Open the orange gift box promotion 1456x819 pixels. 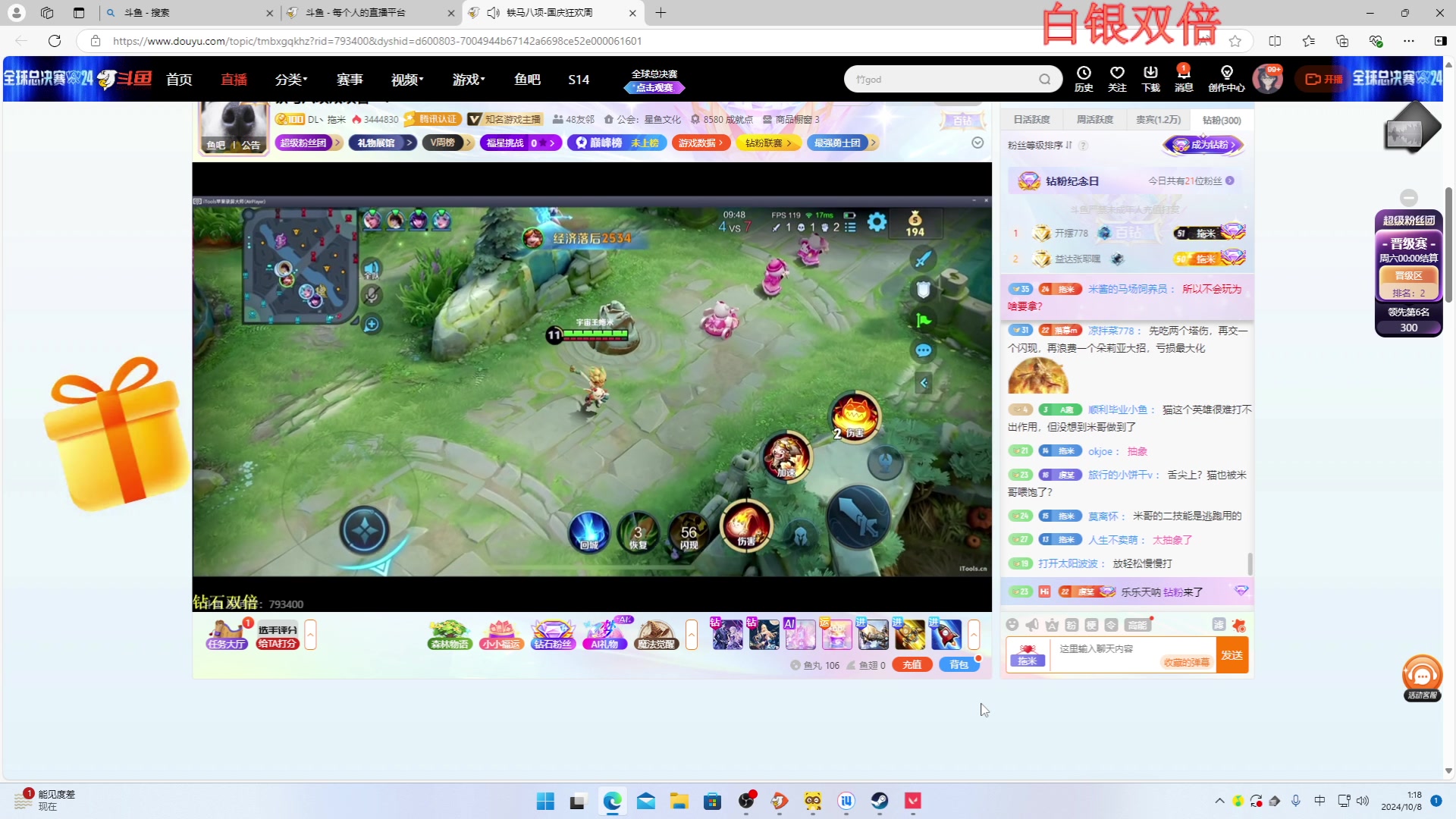115,434
